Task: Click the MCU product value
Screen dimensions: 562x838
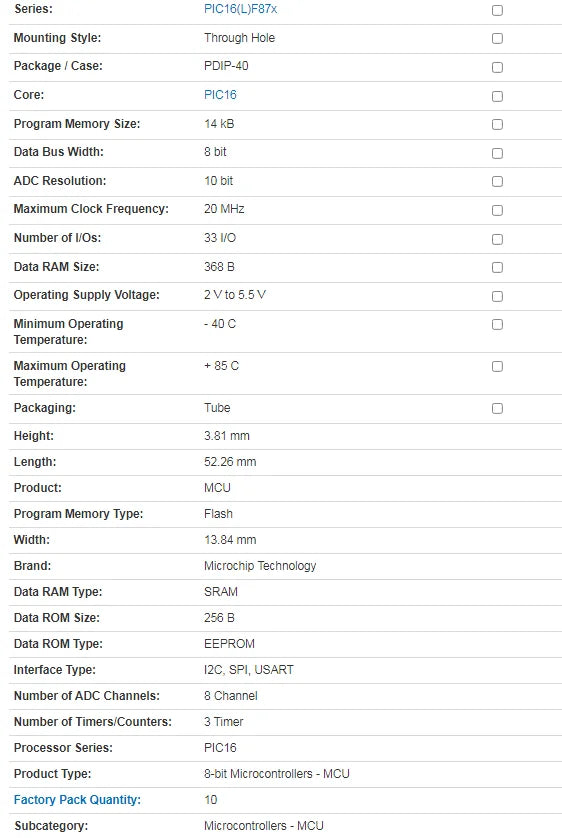Action: [217, 487]
